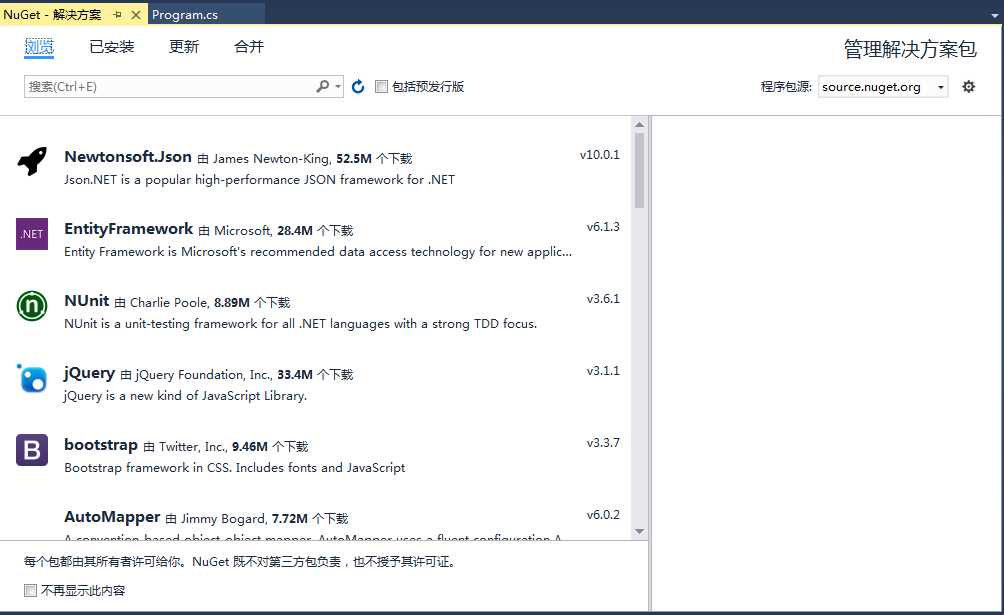Screen dimensions: 1004x615
Task: Click the 9.46M download count of bootstrap
Action: (x=250, y=447)
